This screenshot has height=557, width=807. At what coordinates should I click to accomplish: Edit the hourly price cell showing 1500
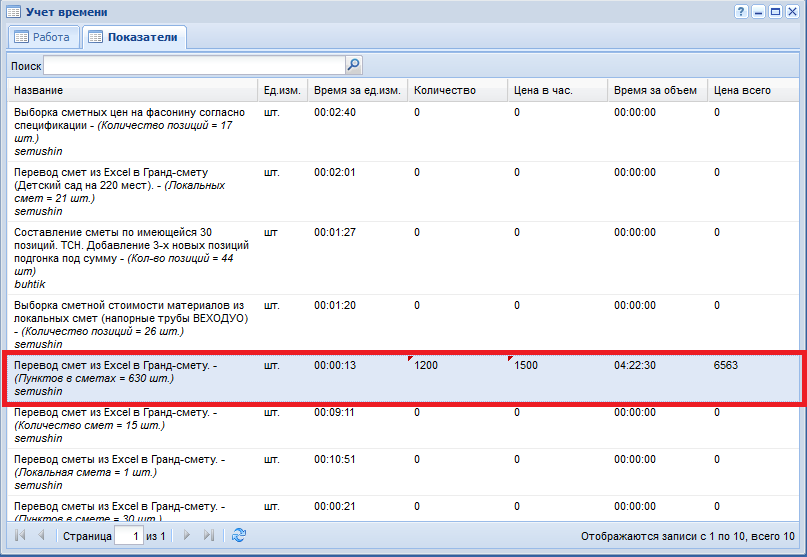click(556, 366)
